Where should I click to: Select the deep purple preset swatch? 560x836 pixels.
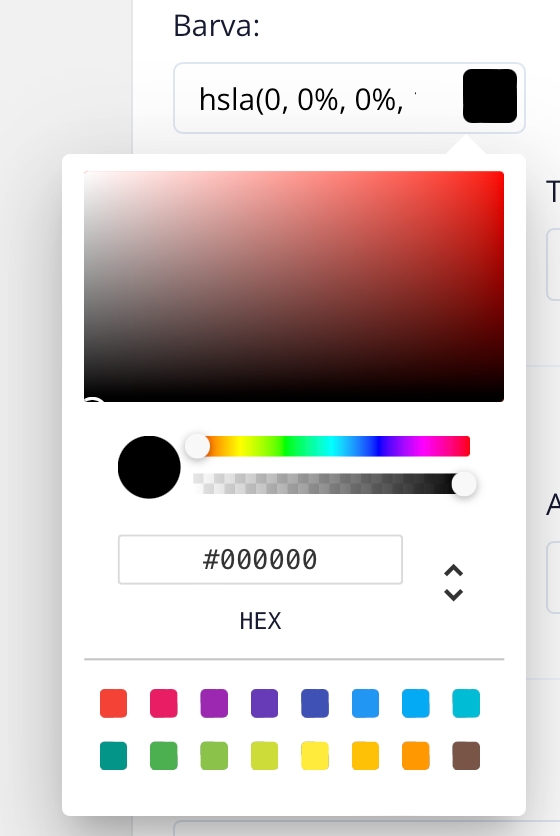click(x=265, y=703)
